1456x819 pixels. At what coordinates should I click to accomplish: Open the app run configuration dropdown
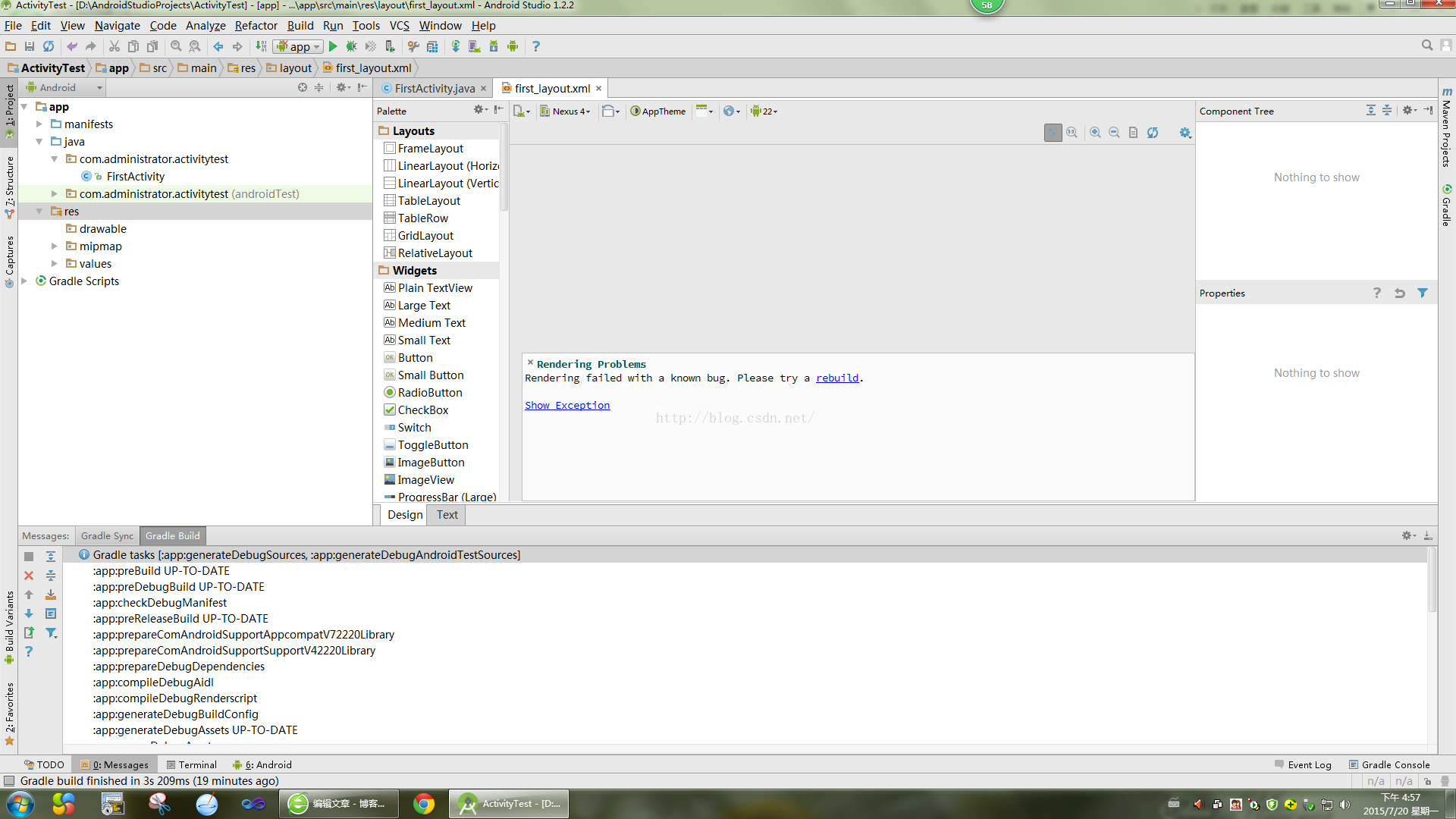(x=298, y=47)
